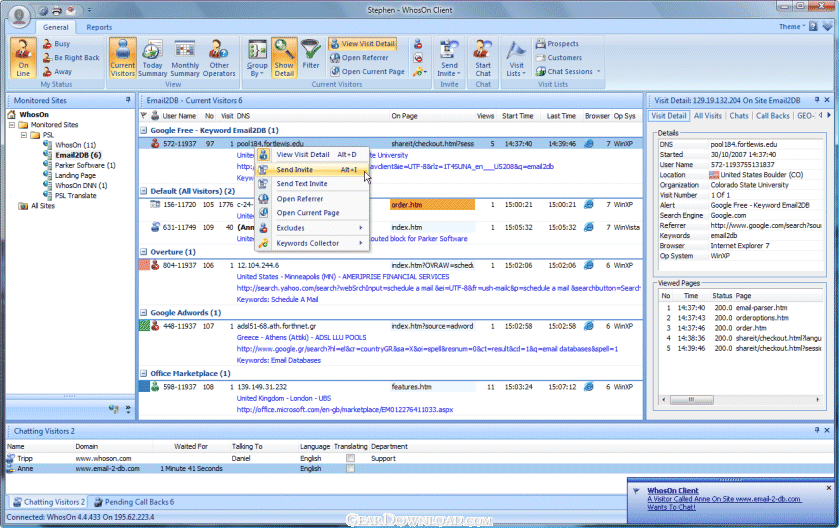Choose Send Text Invite menu item

[312, 183]
